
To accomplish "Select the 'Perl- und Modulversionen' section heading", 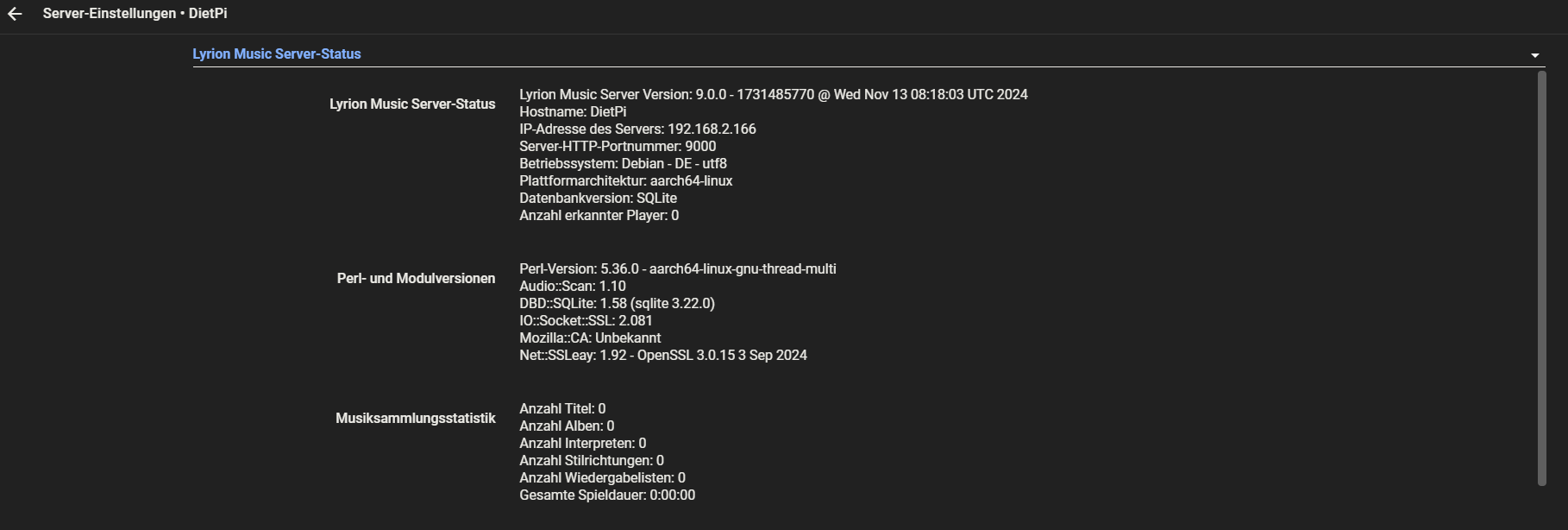I will tap(416, 278).
